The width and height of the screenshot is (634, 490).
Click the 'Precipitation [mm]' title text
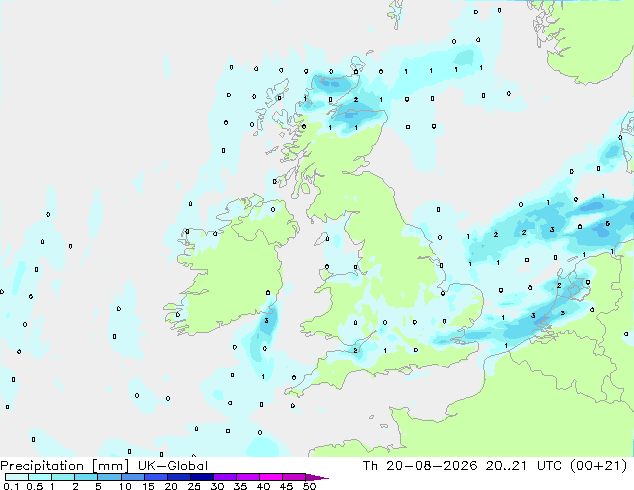[x=64, y=466]
